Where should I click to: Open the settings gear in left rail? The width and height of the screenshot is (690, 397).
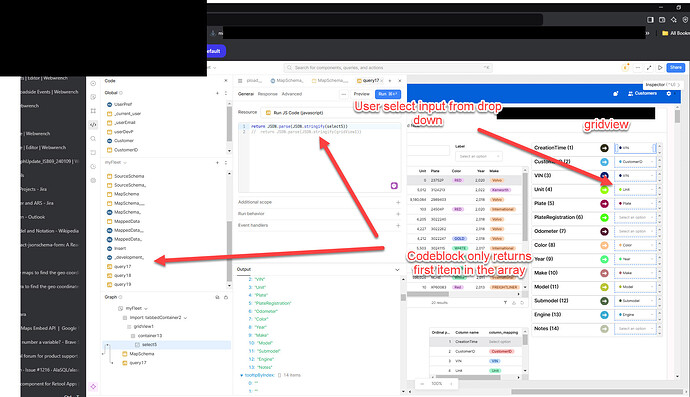click(x=93, y=180)
